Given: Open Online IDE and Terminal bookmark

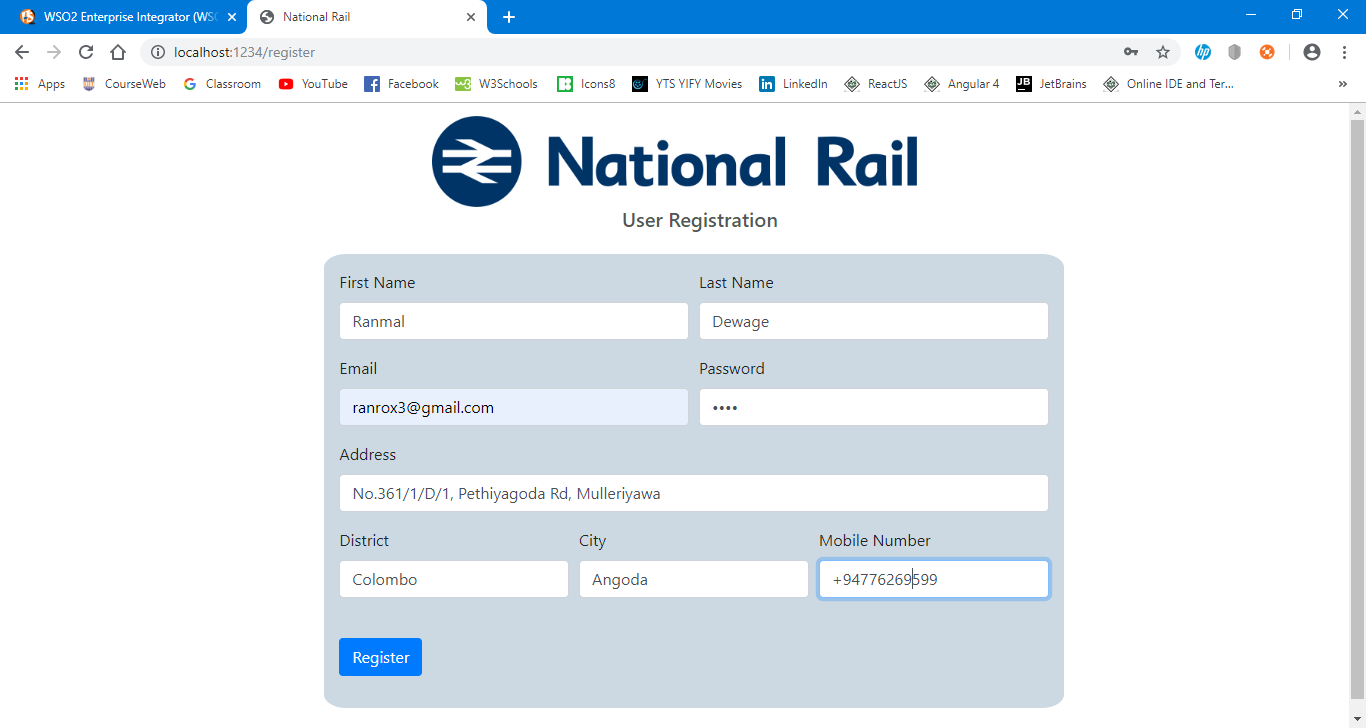Looking at the screenshot, I should (x=1169, y=84).
